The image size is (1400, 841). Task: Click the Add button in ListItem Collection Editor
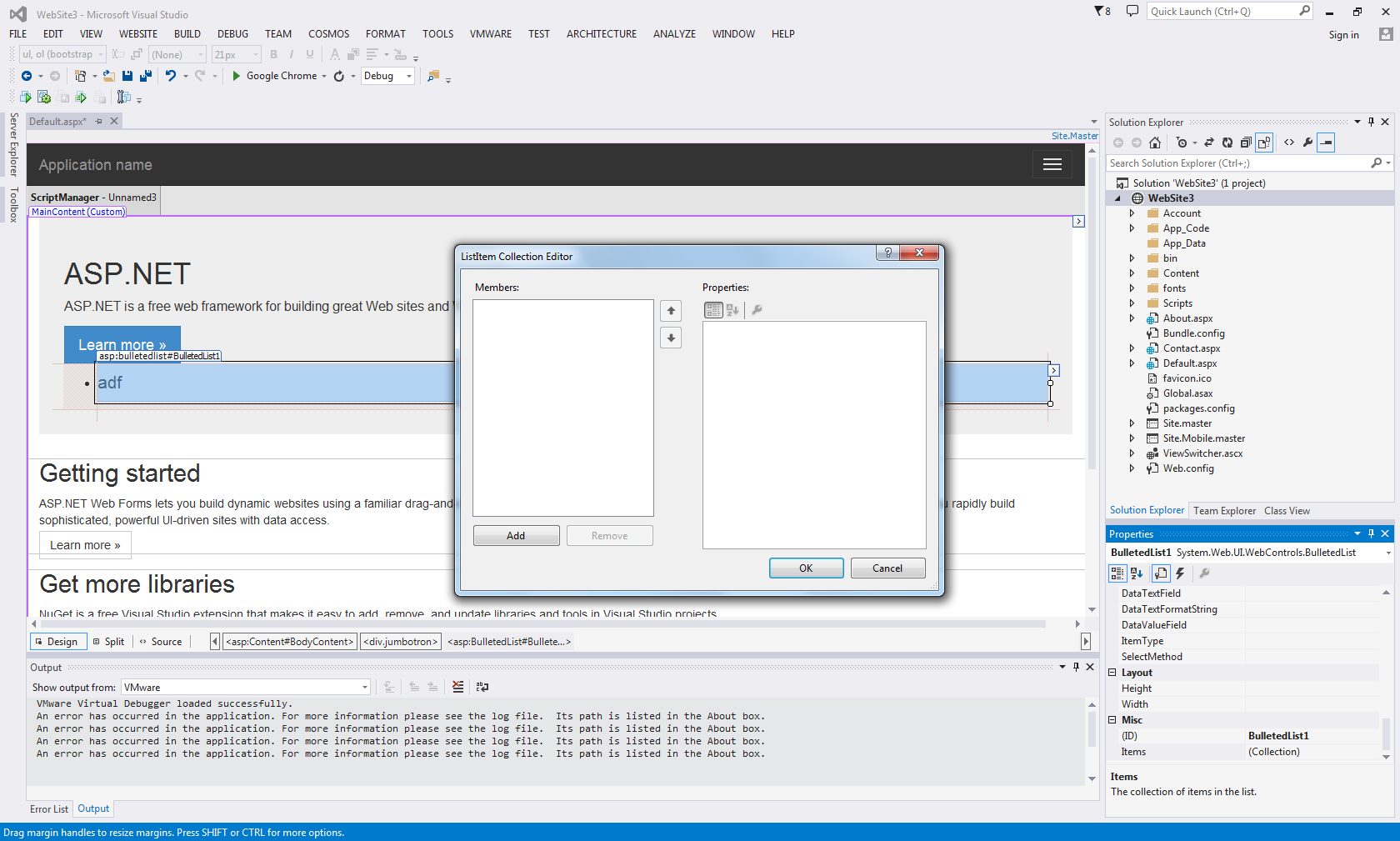click(x=516, y=535)
